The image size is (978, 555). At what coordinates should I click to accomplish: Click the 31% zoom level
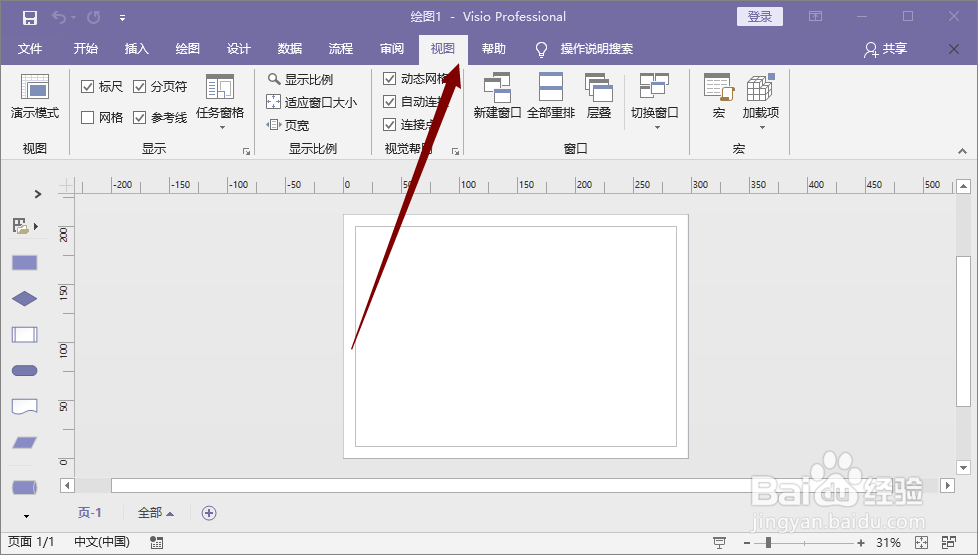point(888,543)
